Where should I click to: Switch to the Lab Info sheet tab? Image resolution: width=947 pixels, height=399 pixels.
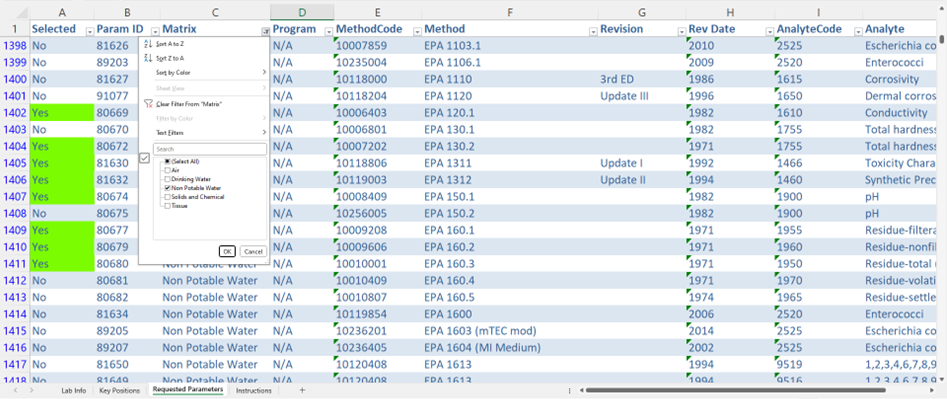pyautogui.click(x=73, y=391)
